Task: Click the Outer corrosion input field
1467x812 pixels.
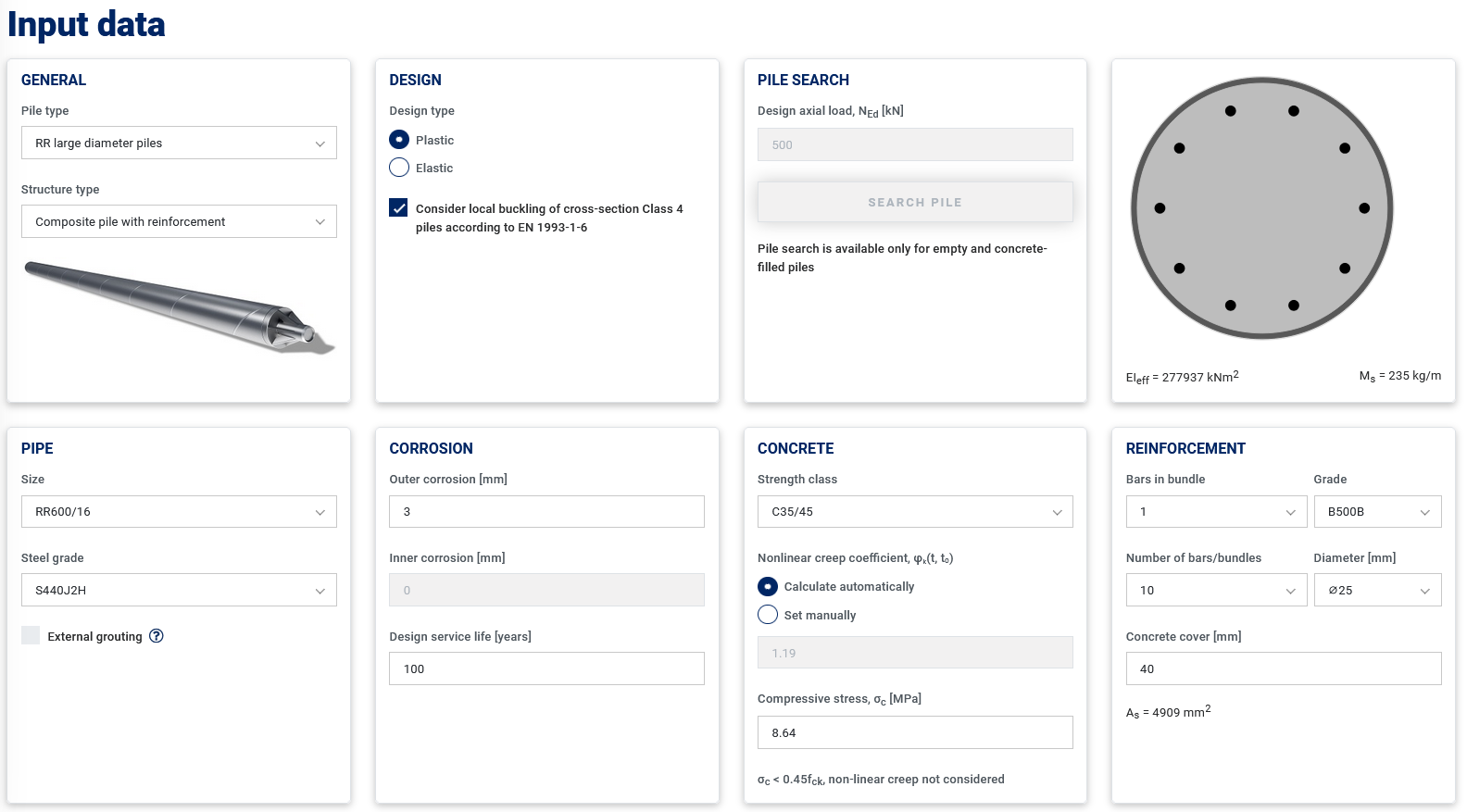Action: coord(546,512)
